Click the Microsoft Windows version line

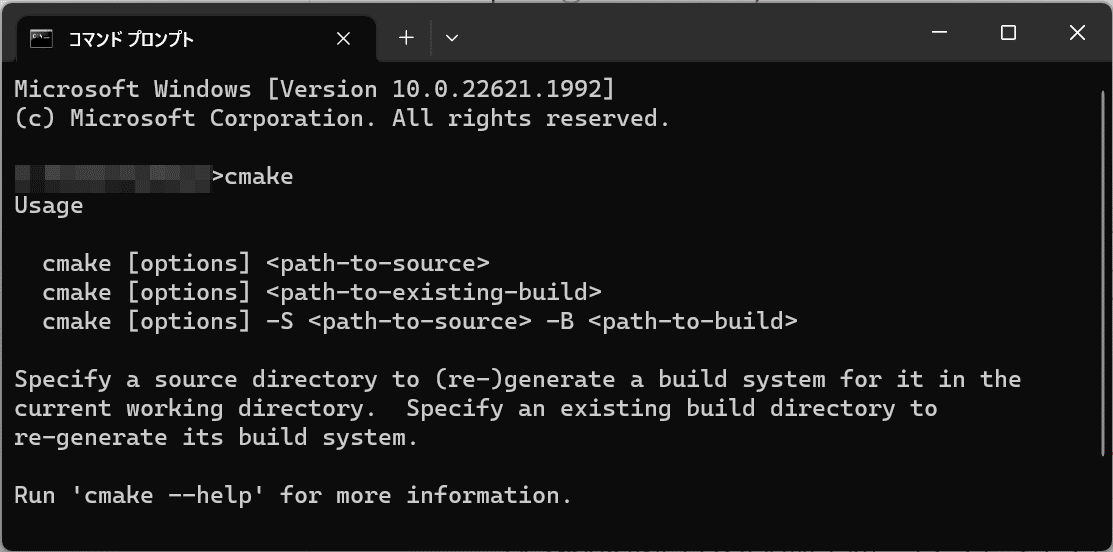click(x=314, y=89)
